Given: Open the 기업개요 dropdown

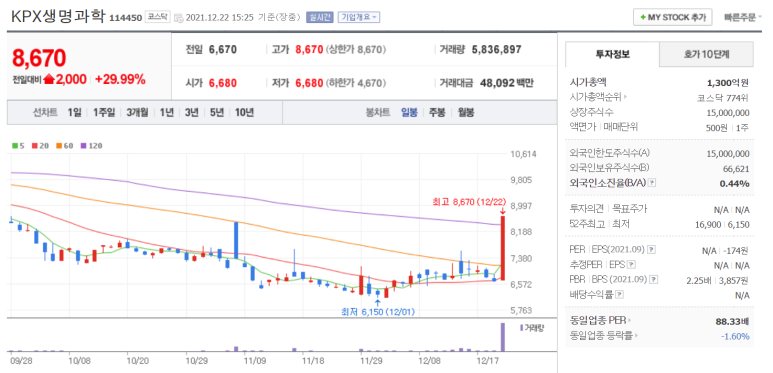Looking at the screenshot, I should (x=358, y=18).
